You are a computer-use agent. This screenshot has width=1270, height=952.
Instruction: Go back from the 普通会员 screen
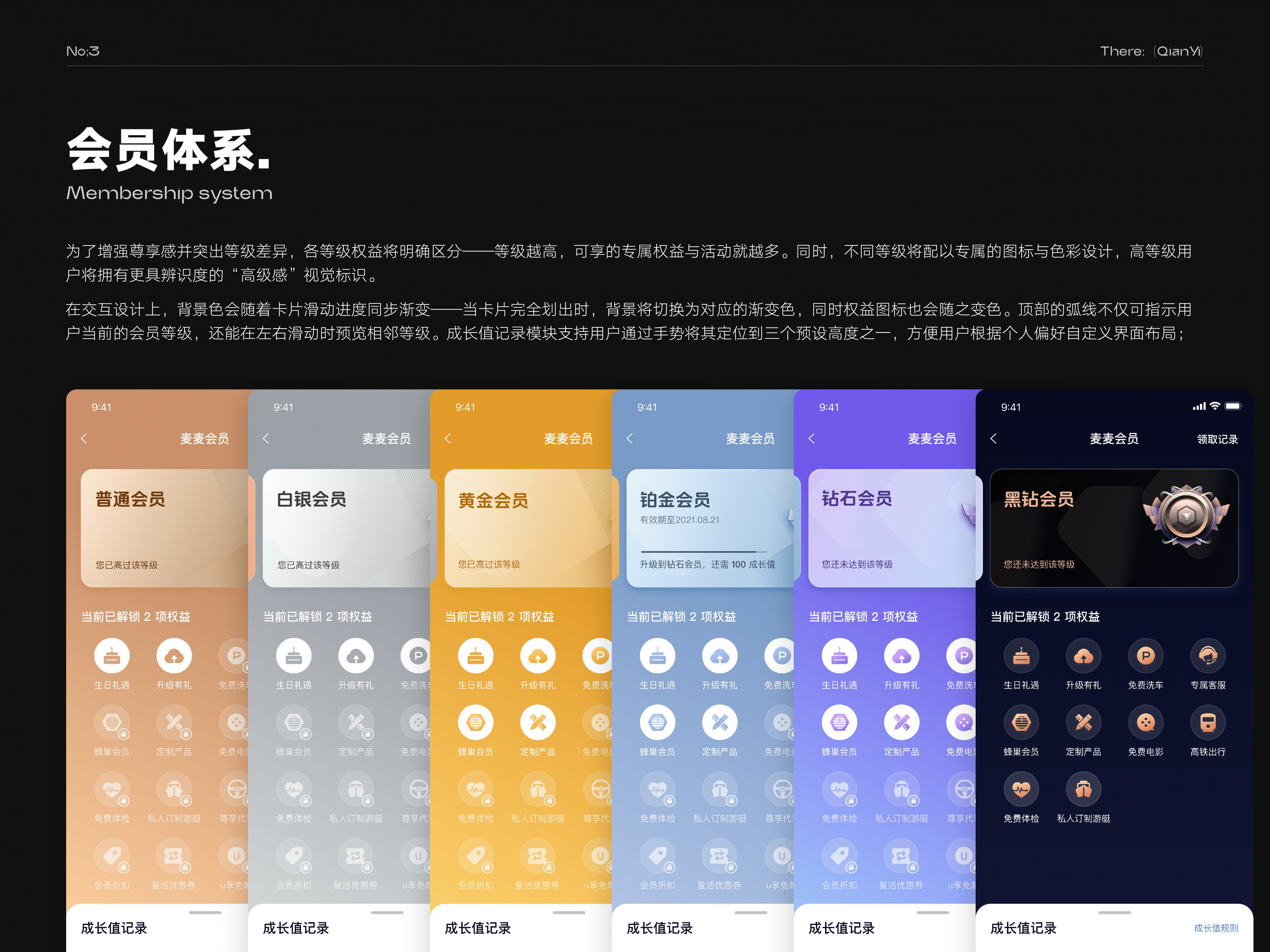[84, 438]
